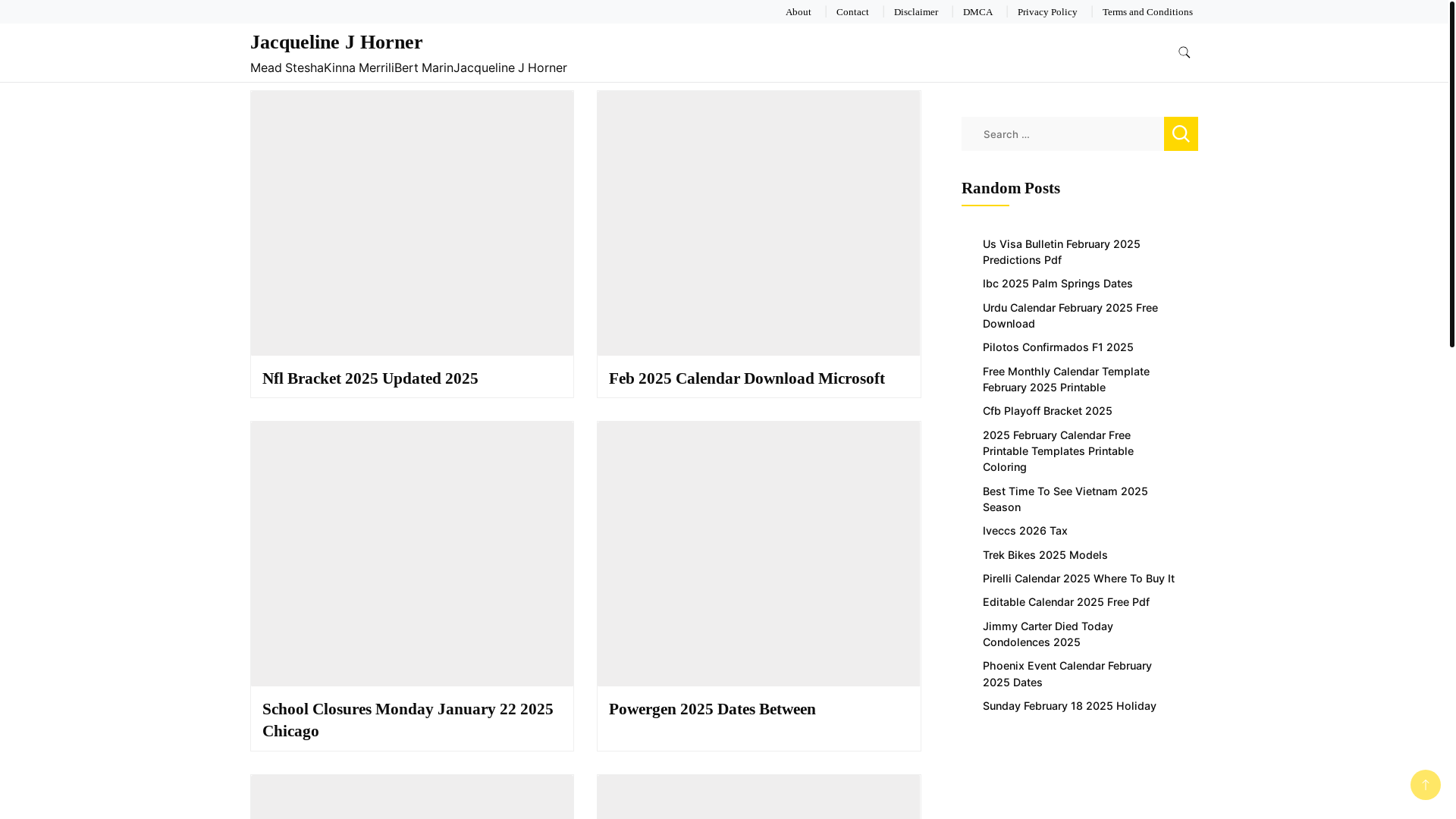This screenshot has height=819, width=1456.
Task: Click the Powergen 2025 post thumbnail
Action: click(758, 554)
